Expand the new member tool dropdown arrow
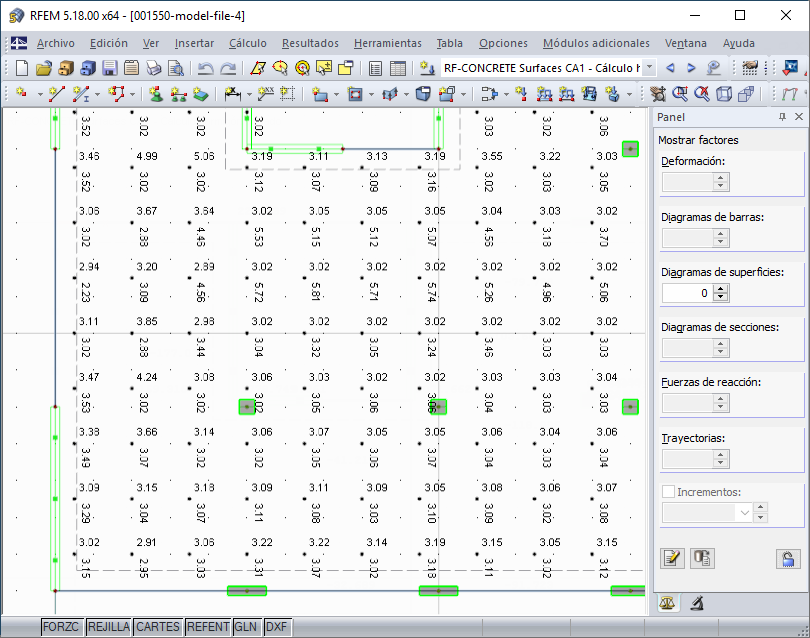This screenshot has width=810, height=638. coord(97,94)
